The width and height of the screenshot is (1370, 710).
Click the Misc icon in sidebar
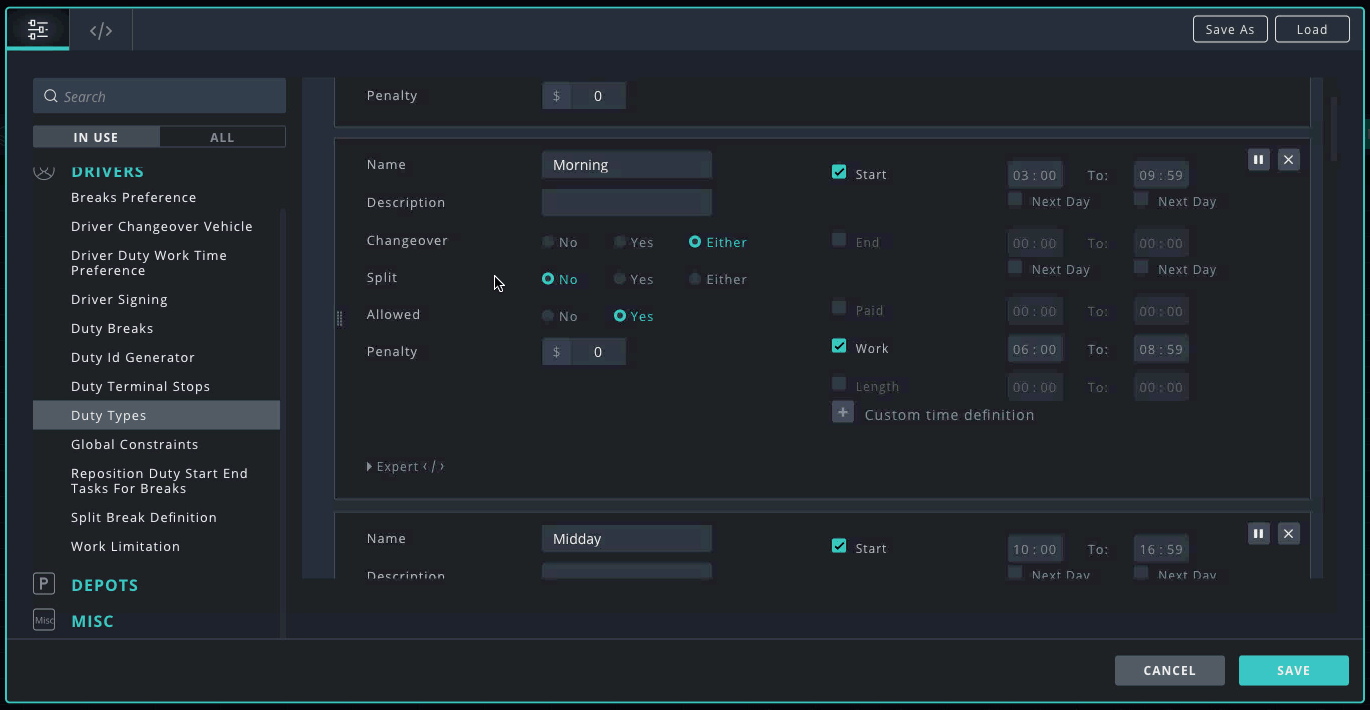44,620
